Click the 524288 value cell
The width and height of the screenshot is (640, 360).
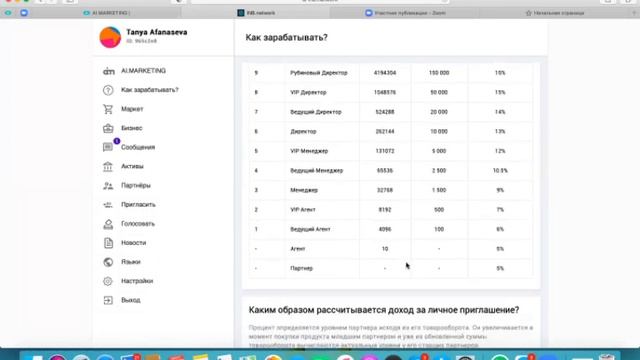(385, 112)
